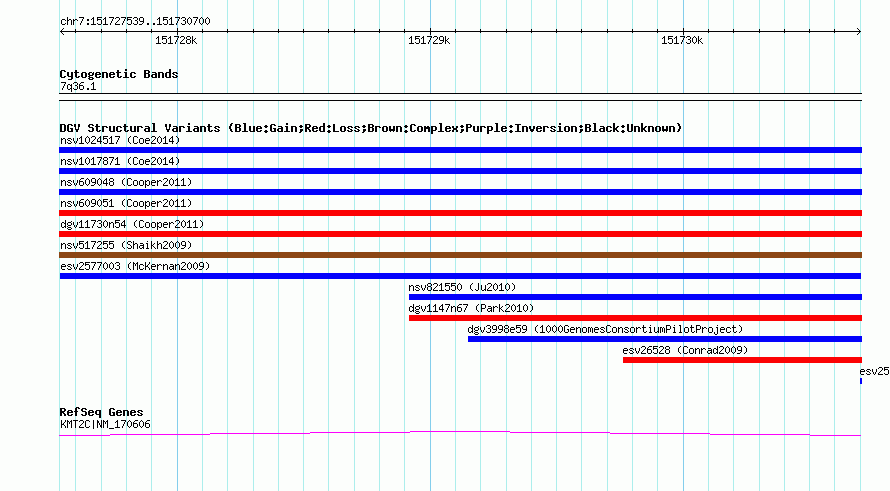Click the 151729k ruler position
Screen dimensions: 890x491
pos(429,40)
